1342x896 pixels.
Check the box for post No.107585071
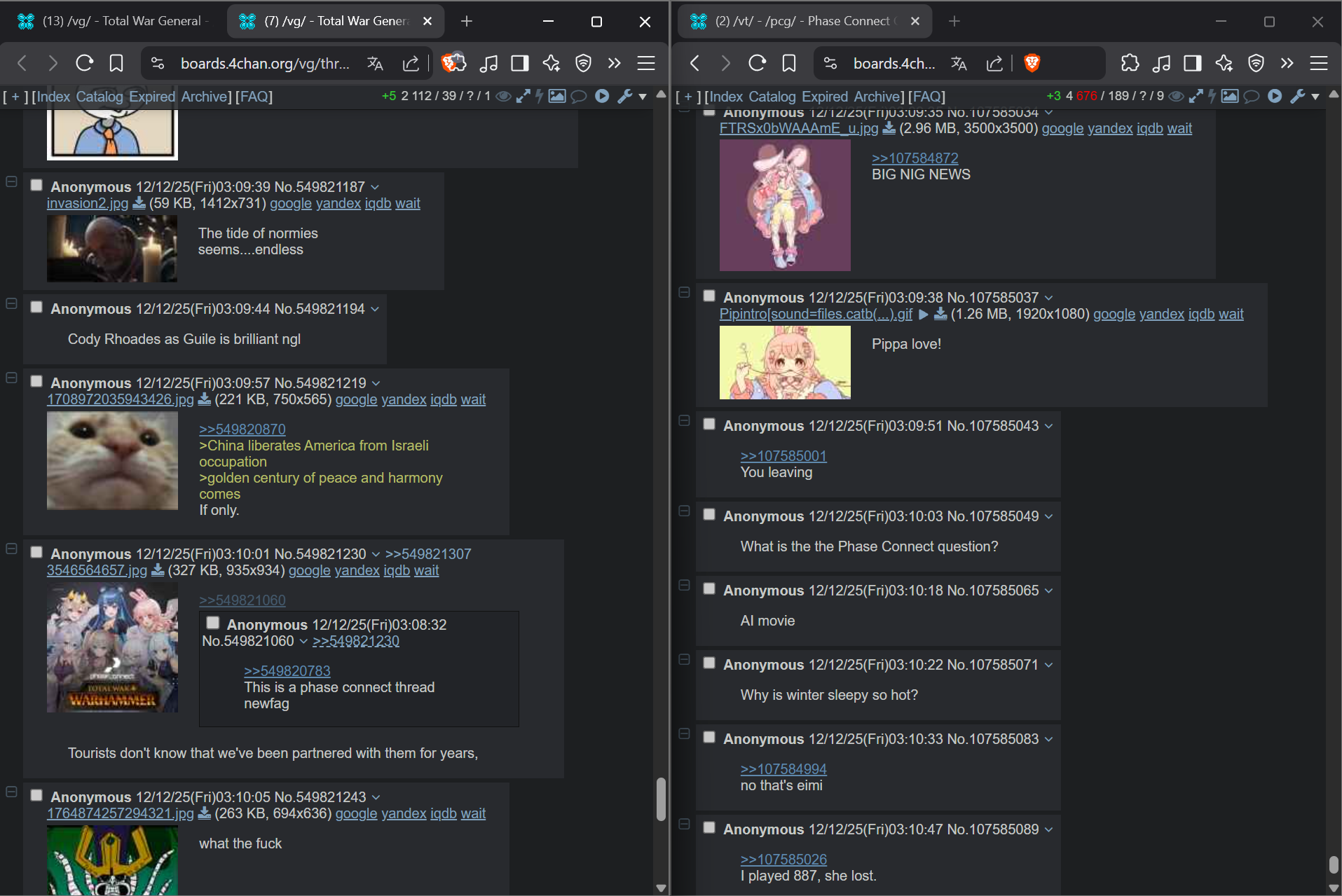pos(709,663)
